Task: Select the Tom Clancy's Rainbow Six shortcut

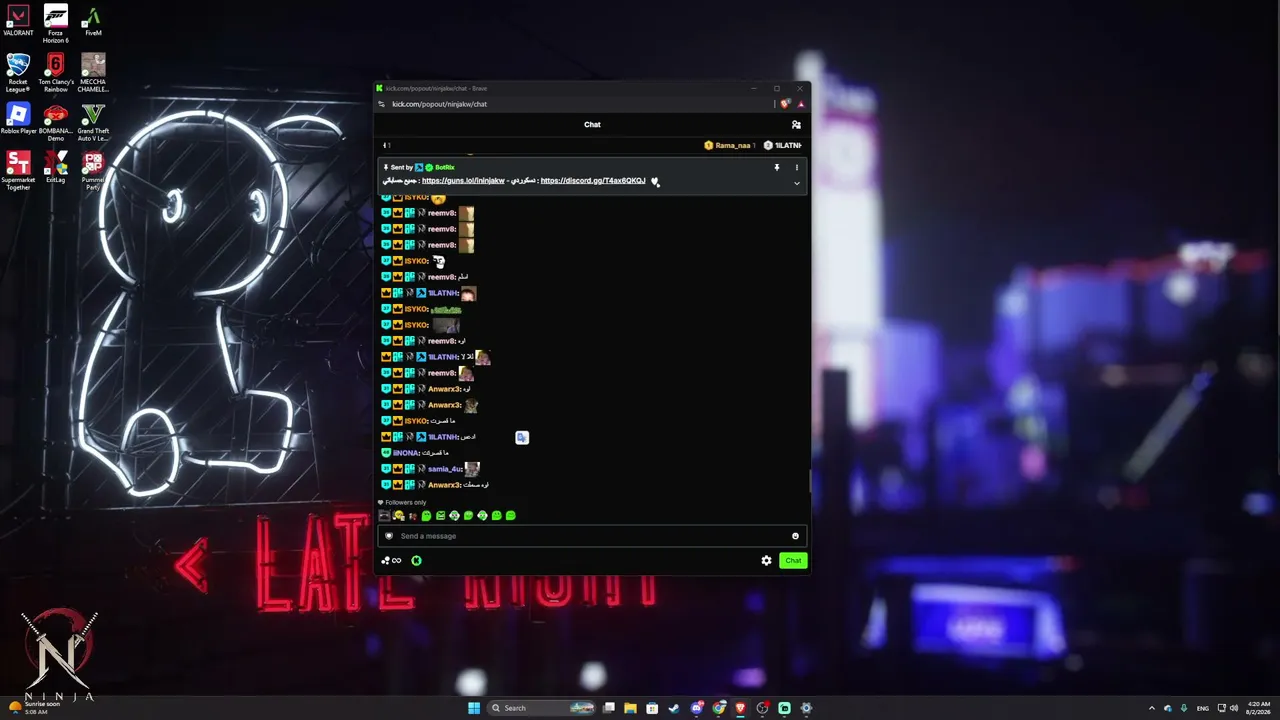Action: 56,72
